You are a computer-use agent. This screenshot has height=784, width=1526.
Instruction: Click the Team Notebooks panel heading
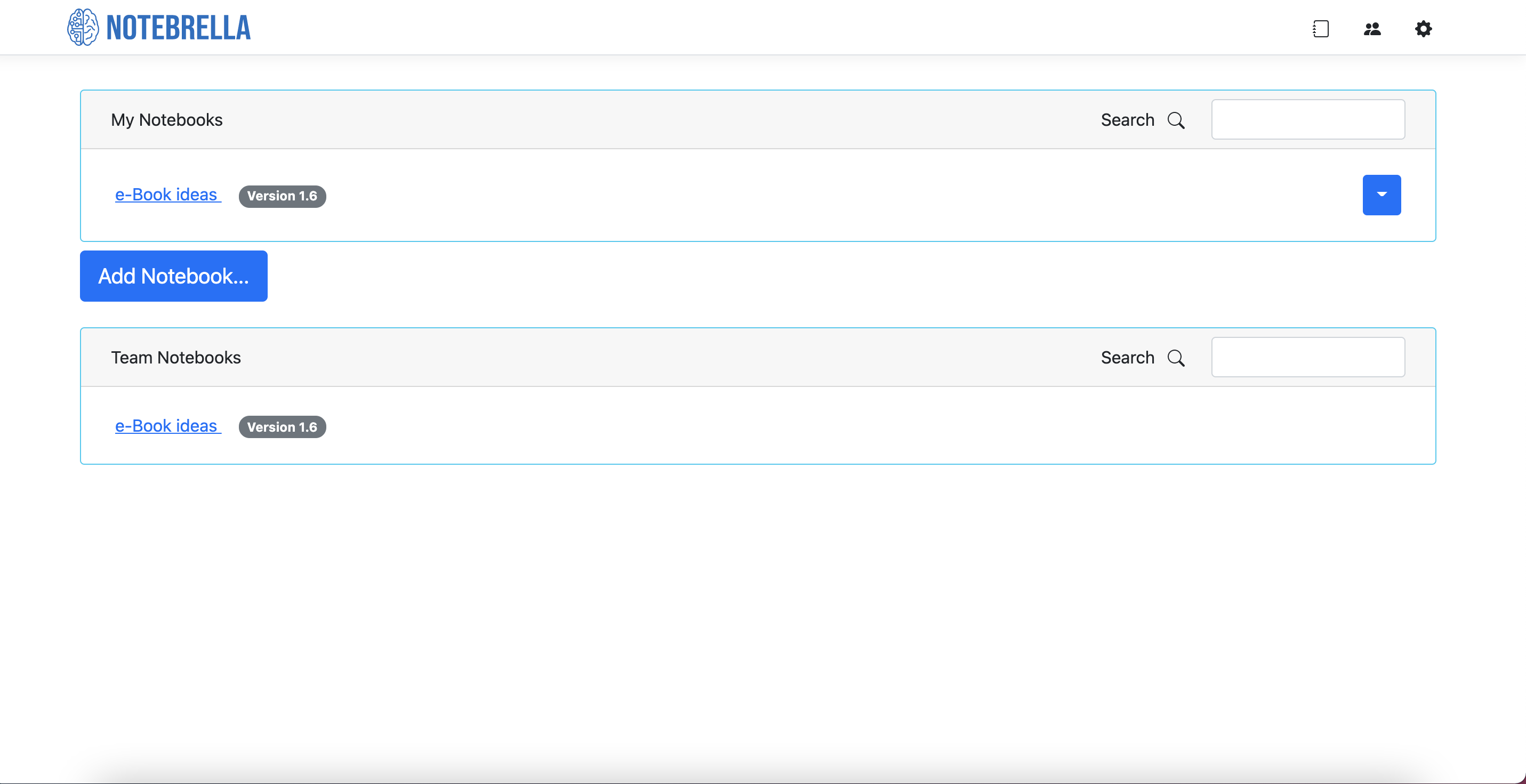click(176, 358)
